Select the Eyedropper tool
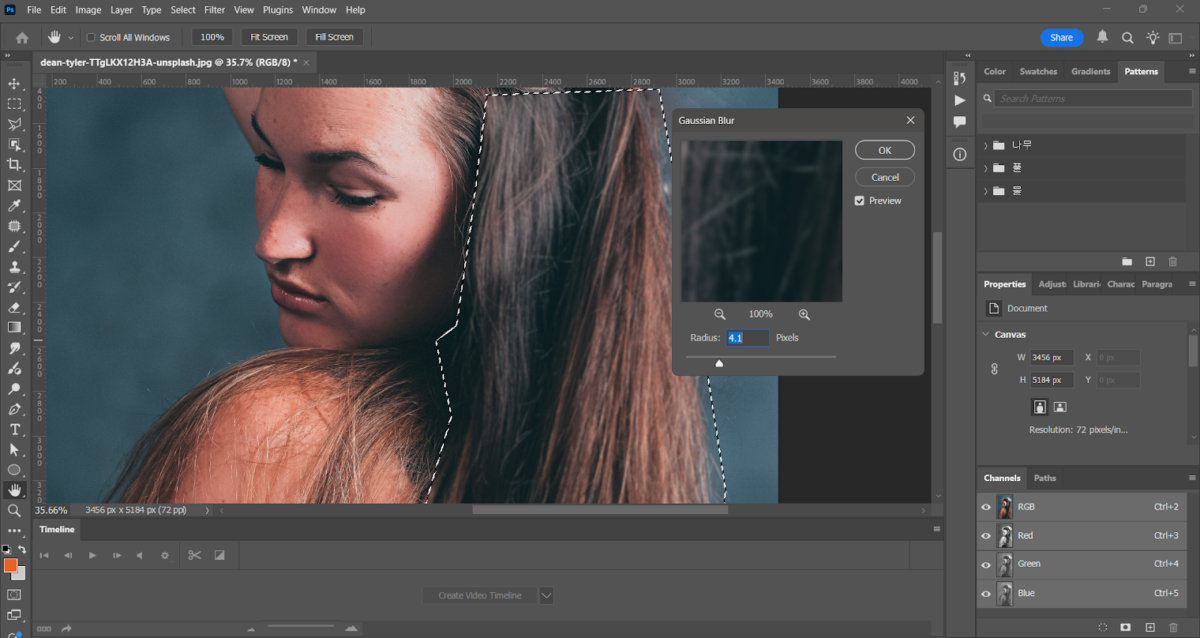1200x638 pixels. pos(14,205)
